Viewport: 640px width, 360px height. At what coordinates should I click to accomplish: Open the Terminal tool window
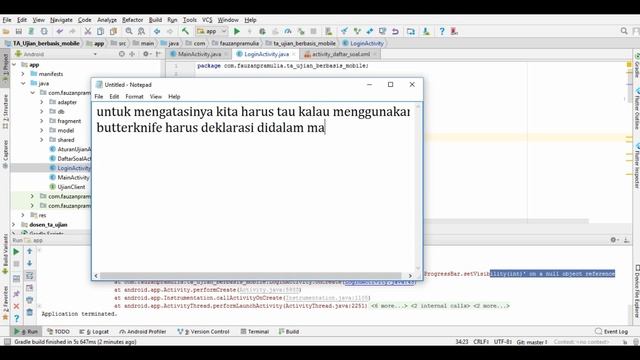click(255, 331)
